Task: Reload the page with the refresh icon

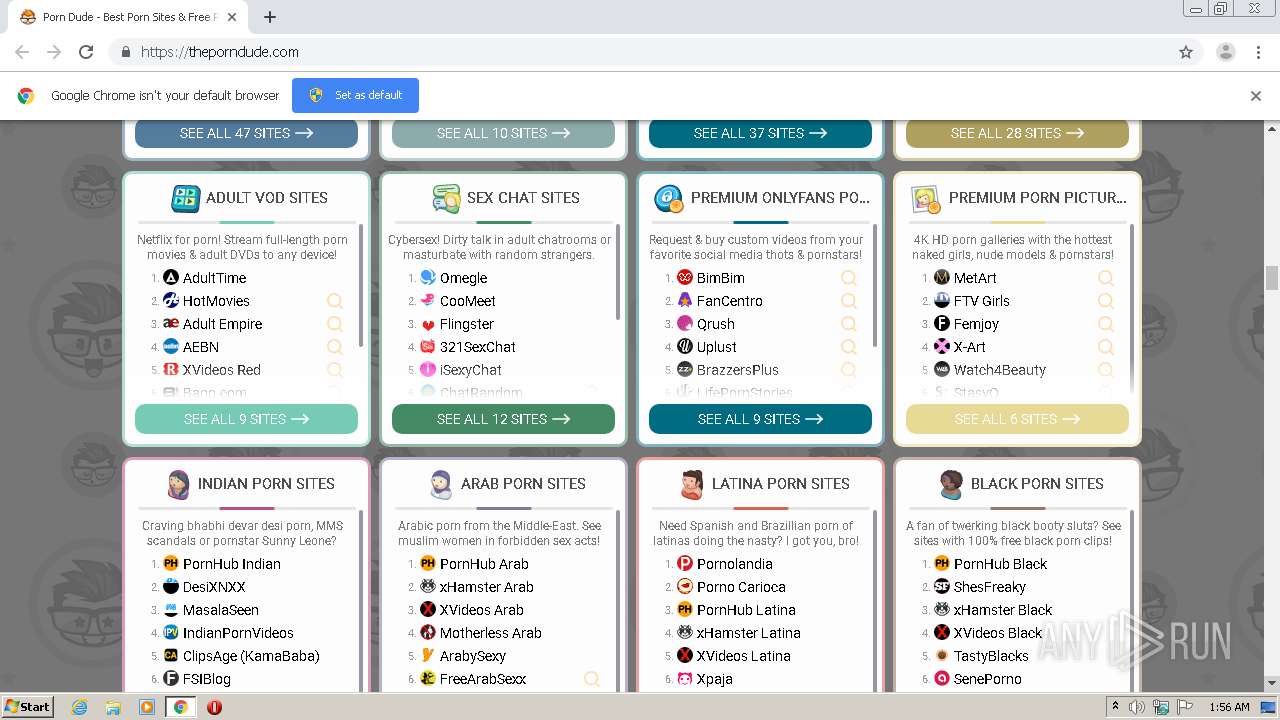Action: pyautogui.click(x=86, y=52)
